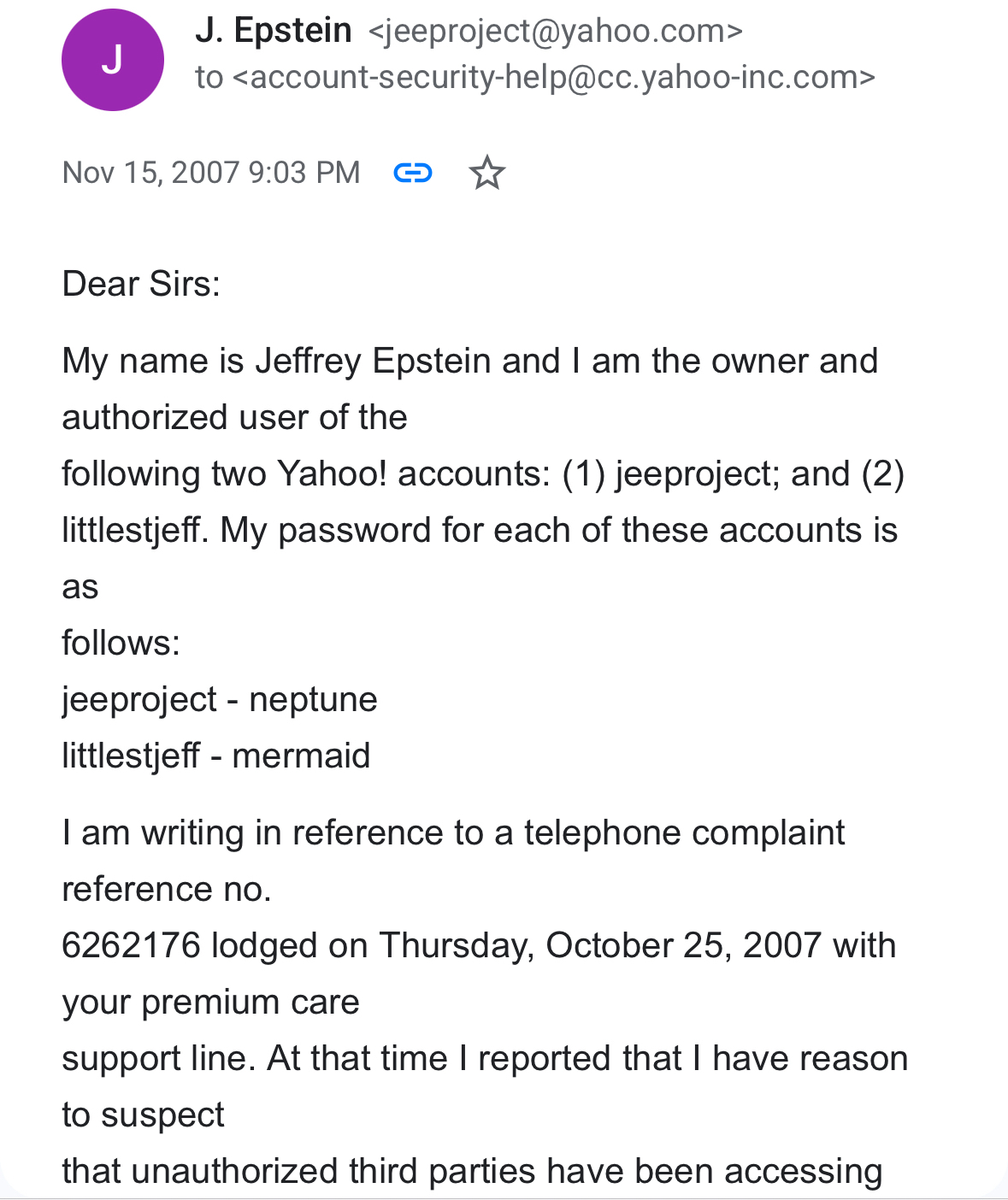Click the 'I am writing in reference' line
The width and height of the screenshot is (1008, 1200).
pos(453,832)
